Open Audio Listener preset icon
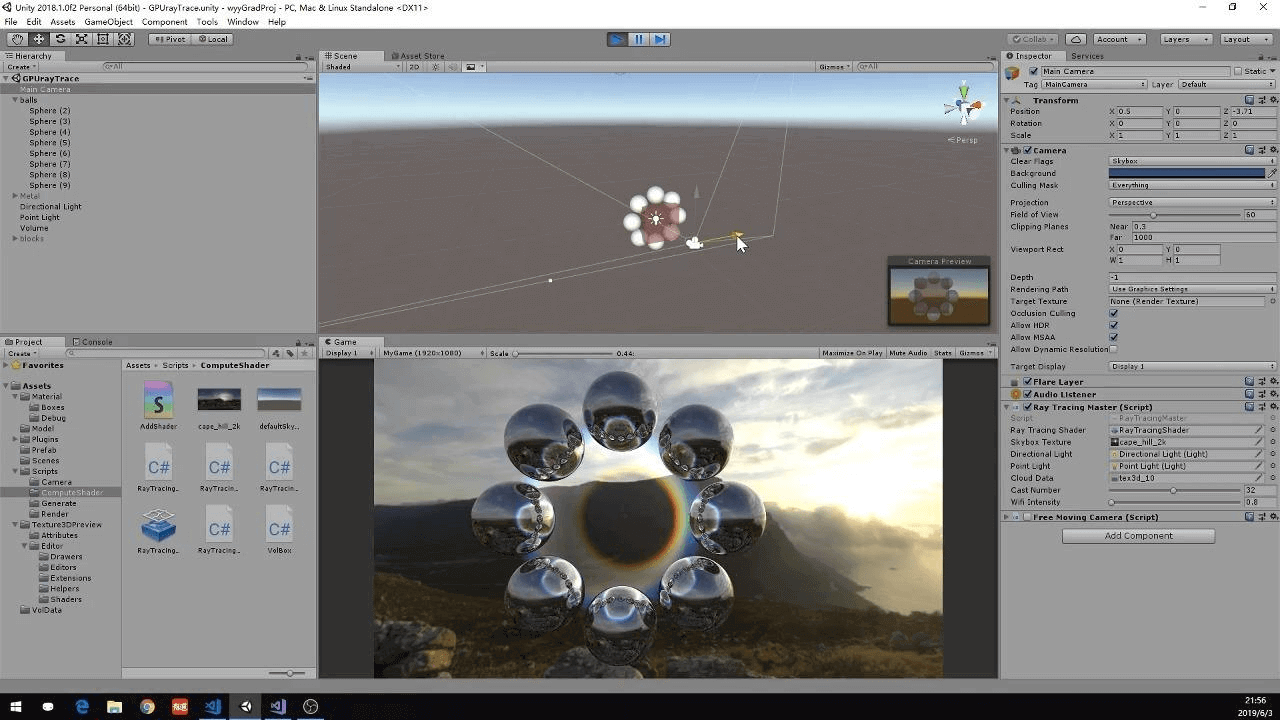This screenshot has height=720, width=1280. click(x=1261, y=394)
